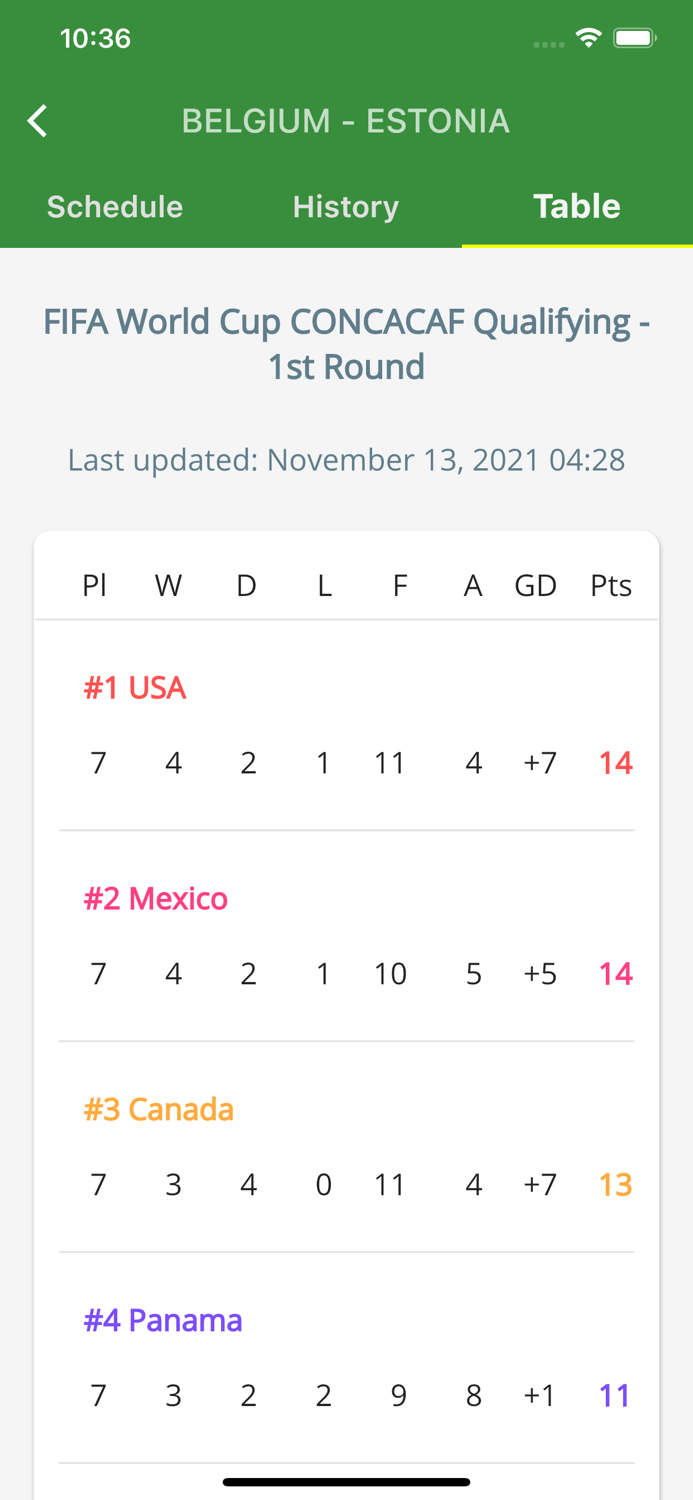Select the #1 USA team entry
This screenshot has height=1500, width=693.
[x=134, y=688]
